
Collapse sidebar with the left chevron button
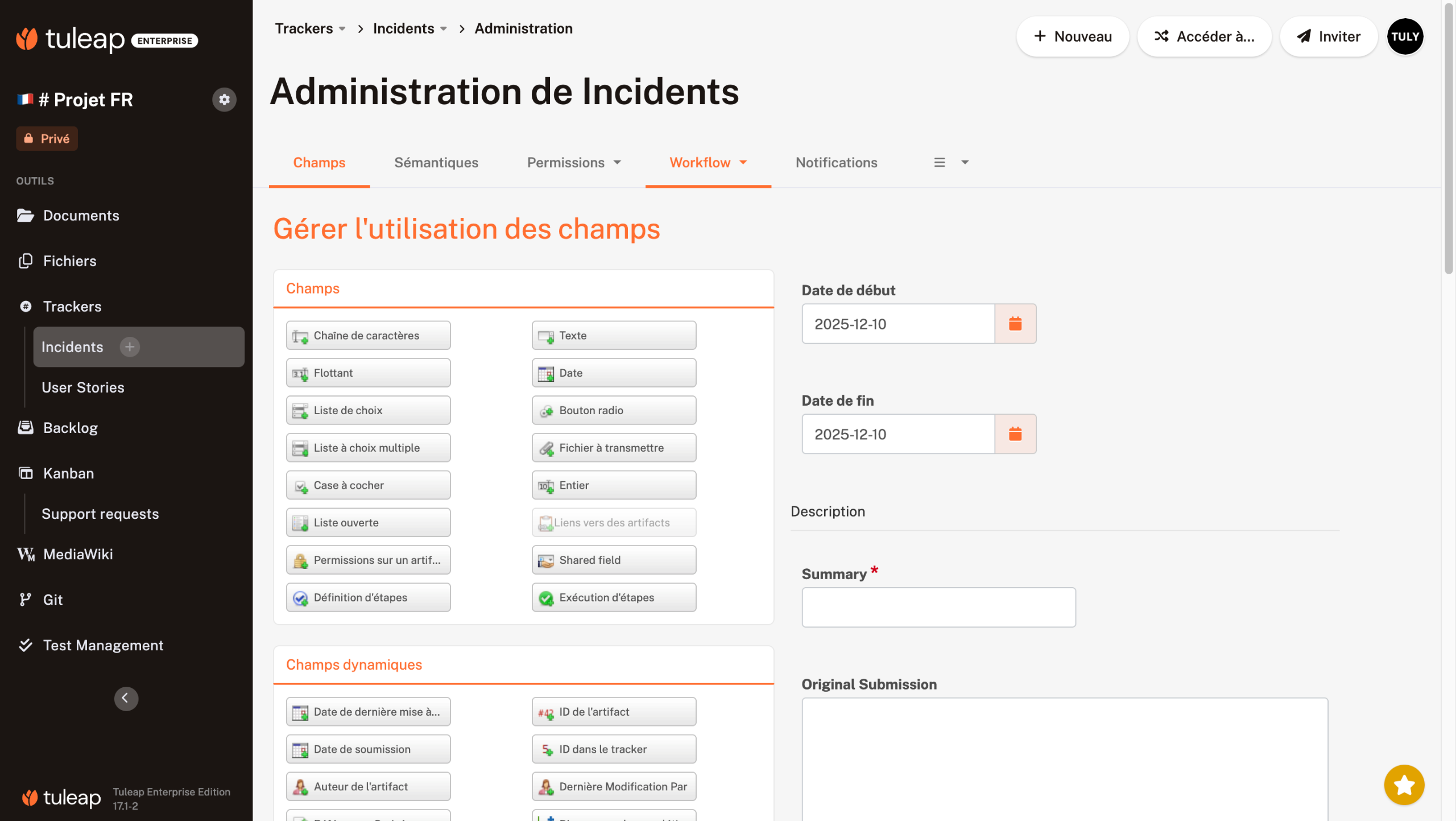(126, 698)
